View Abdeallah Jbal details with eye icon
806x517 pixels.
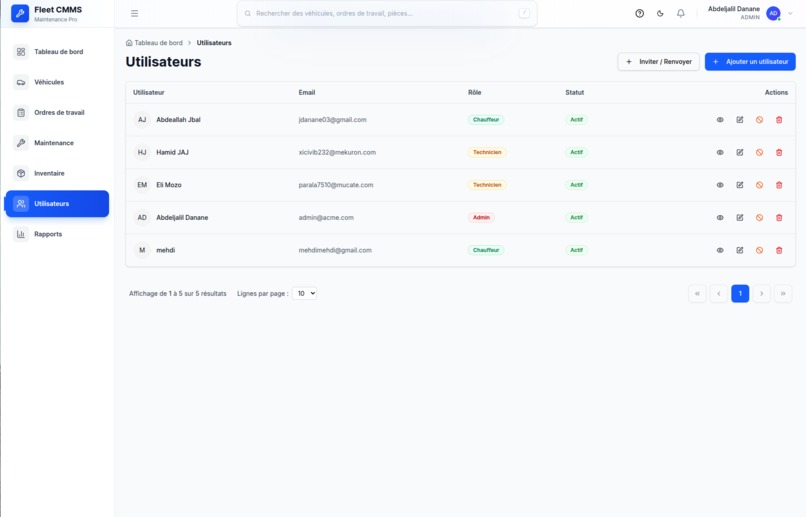[x=720, y=120]
